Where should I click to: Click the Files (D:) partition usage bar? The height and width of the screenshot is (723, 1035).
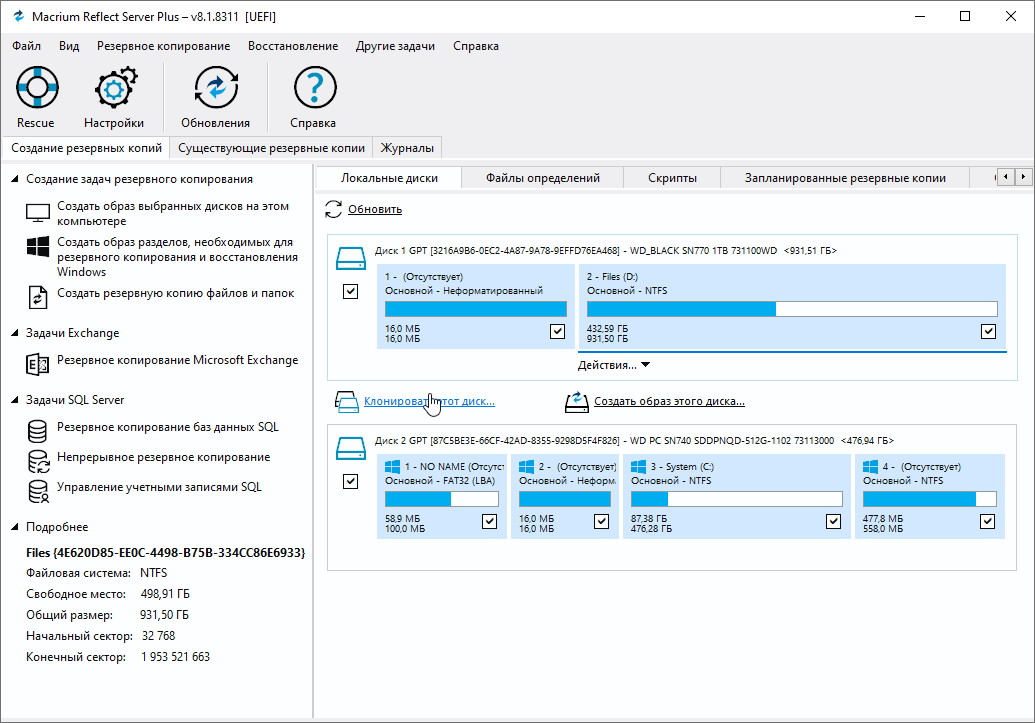pyautogui.click(x=792, y=309)
